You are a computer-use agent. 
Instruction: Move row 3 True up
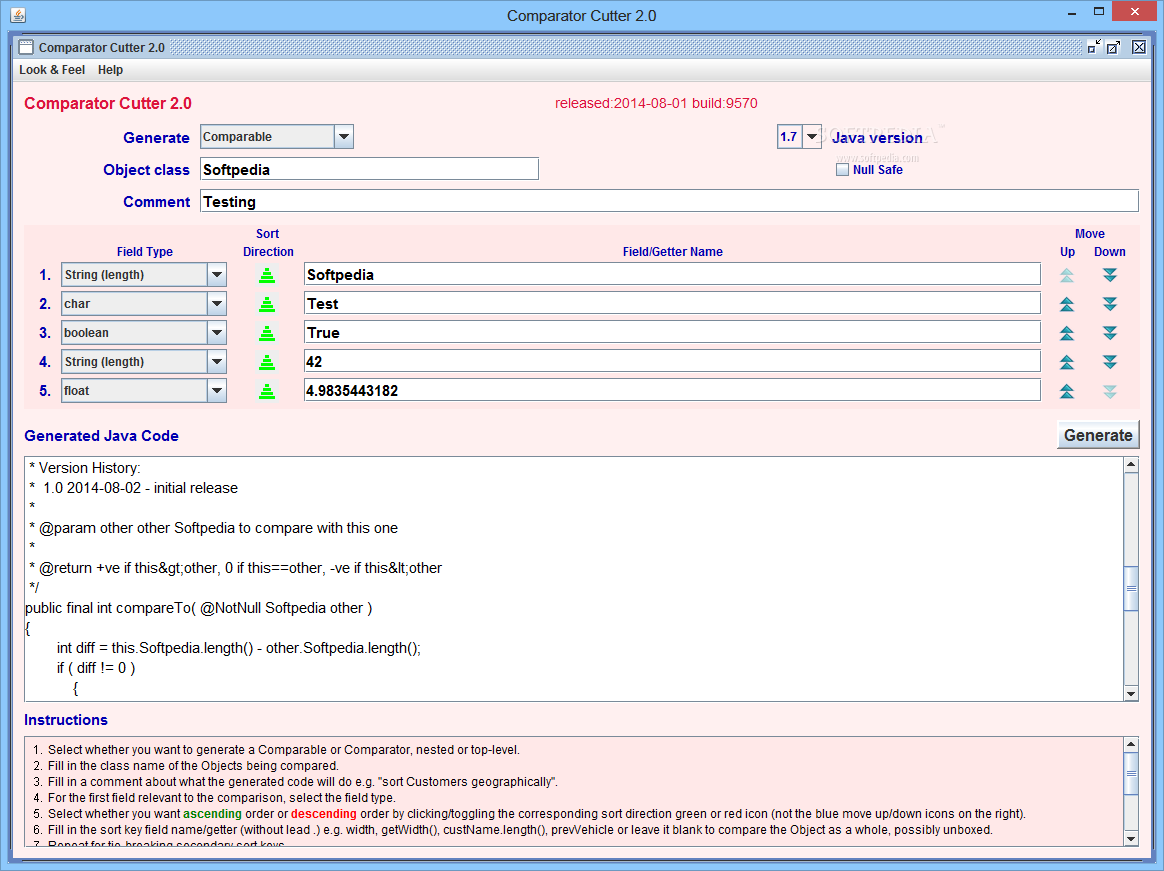tap(1067, 333)
